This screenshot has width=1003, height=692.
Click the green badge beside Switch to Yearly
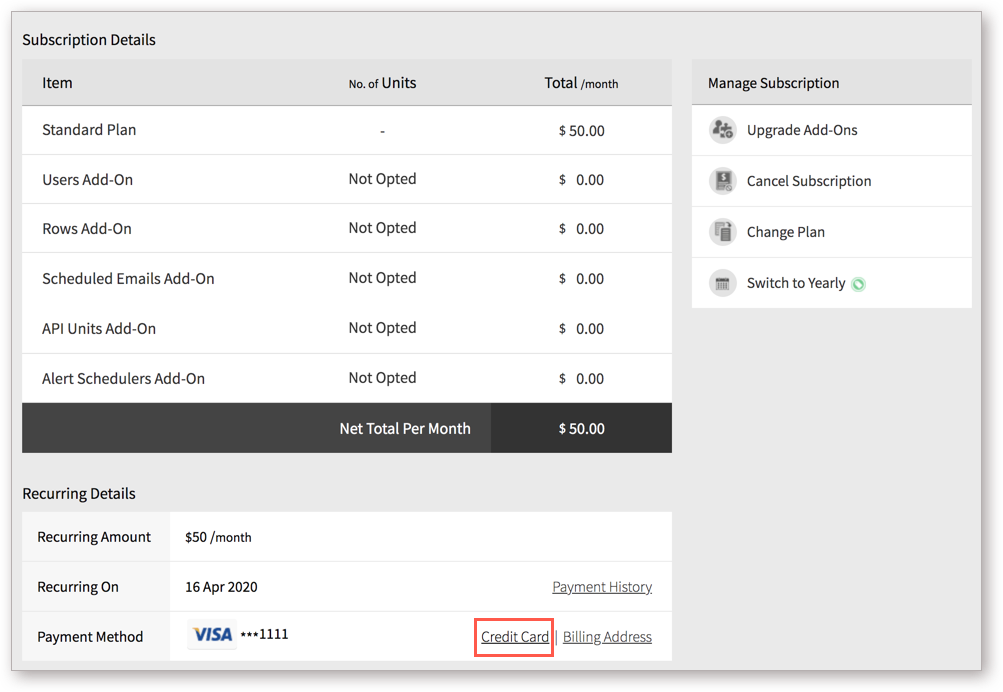coord(858,284)
